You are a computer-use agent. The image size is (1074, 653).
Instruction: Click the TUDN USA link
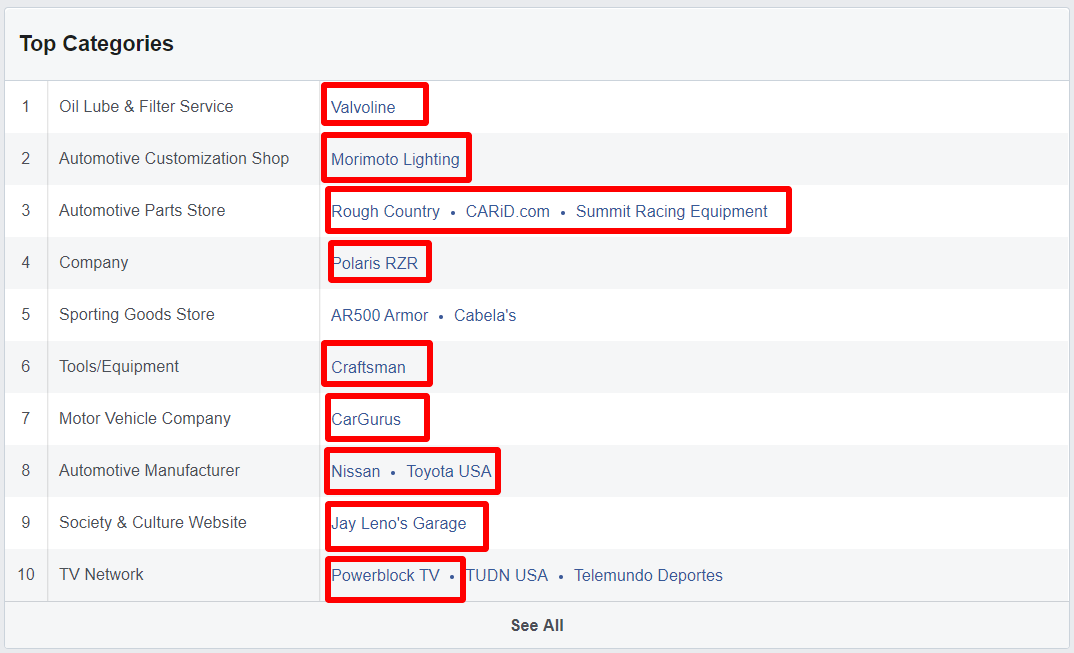[x=507, y=576]
